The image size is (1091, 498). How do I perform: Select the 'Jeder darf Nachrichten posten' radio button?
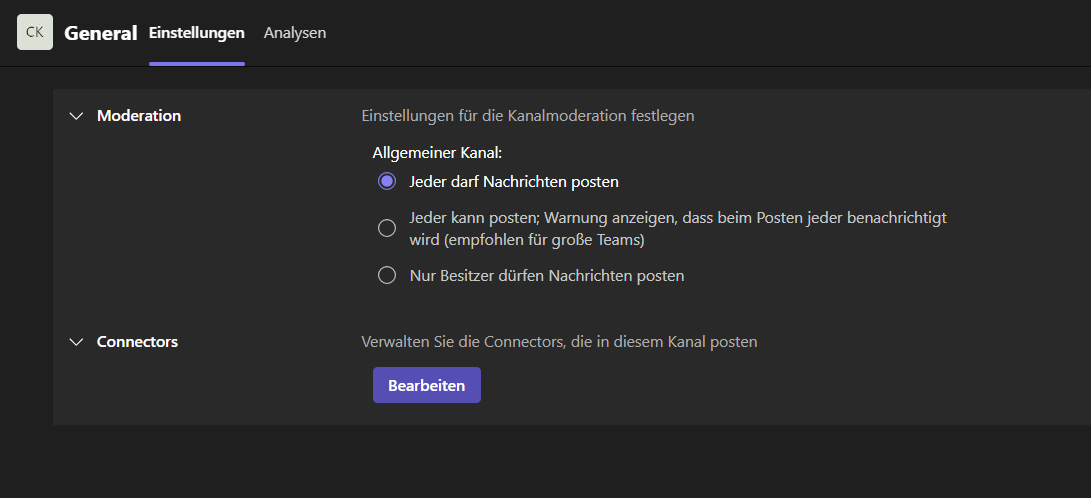point(387,182)
